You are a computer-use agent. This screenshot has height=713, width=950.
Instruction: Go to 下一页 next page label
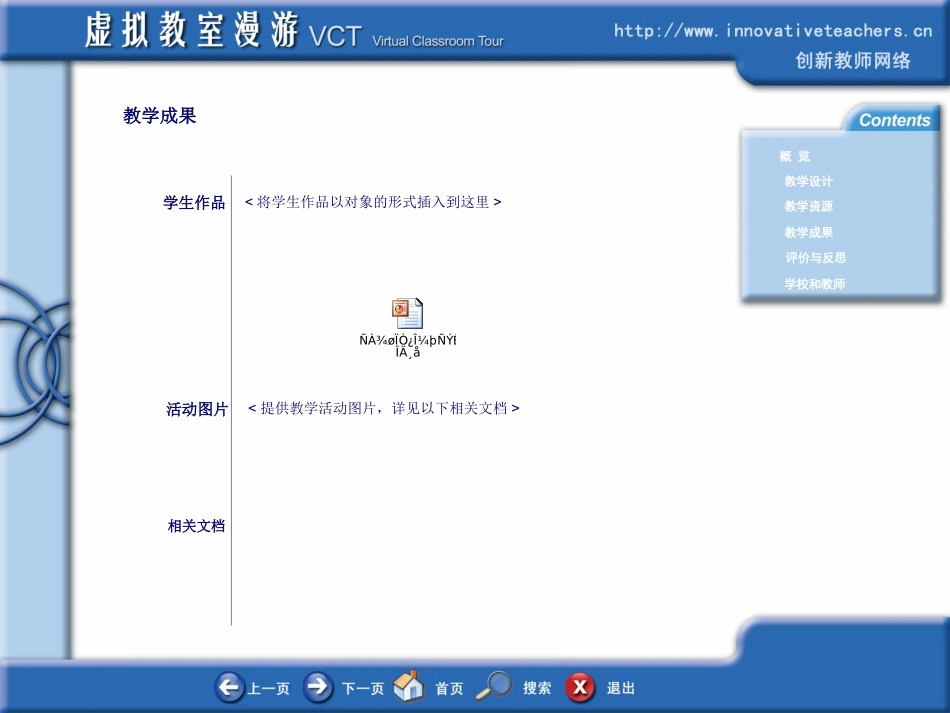coord(363,689)
